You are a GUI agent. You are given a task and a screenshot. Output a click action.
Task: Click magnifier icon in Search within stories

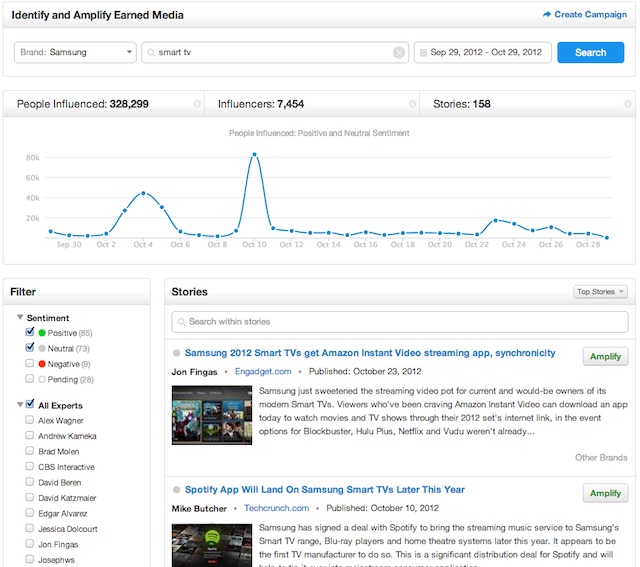[x=181, y=321]
